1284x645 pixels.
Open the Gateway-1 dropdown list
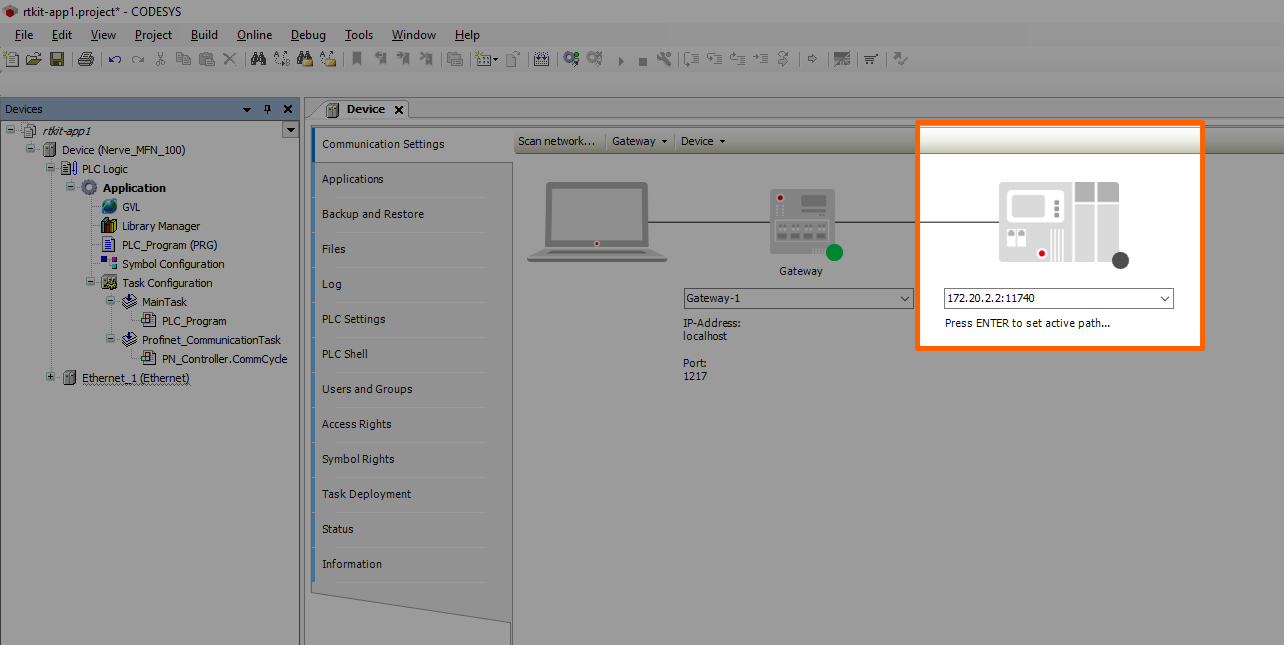(904, 298)
